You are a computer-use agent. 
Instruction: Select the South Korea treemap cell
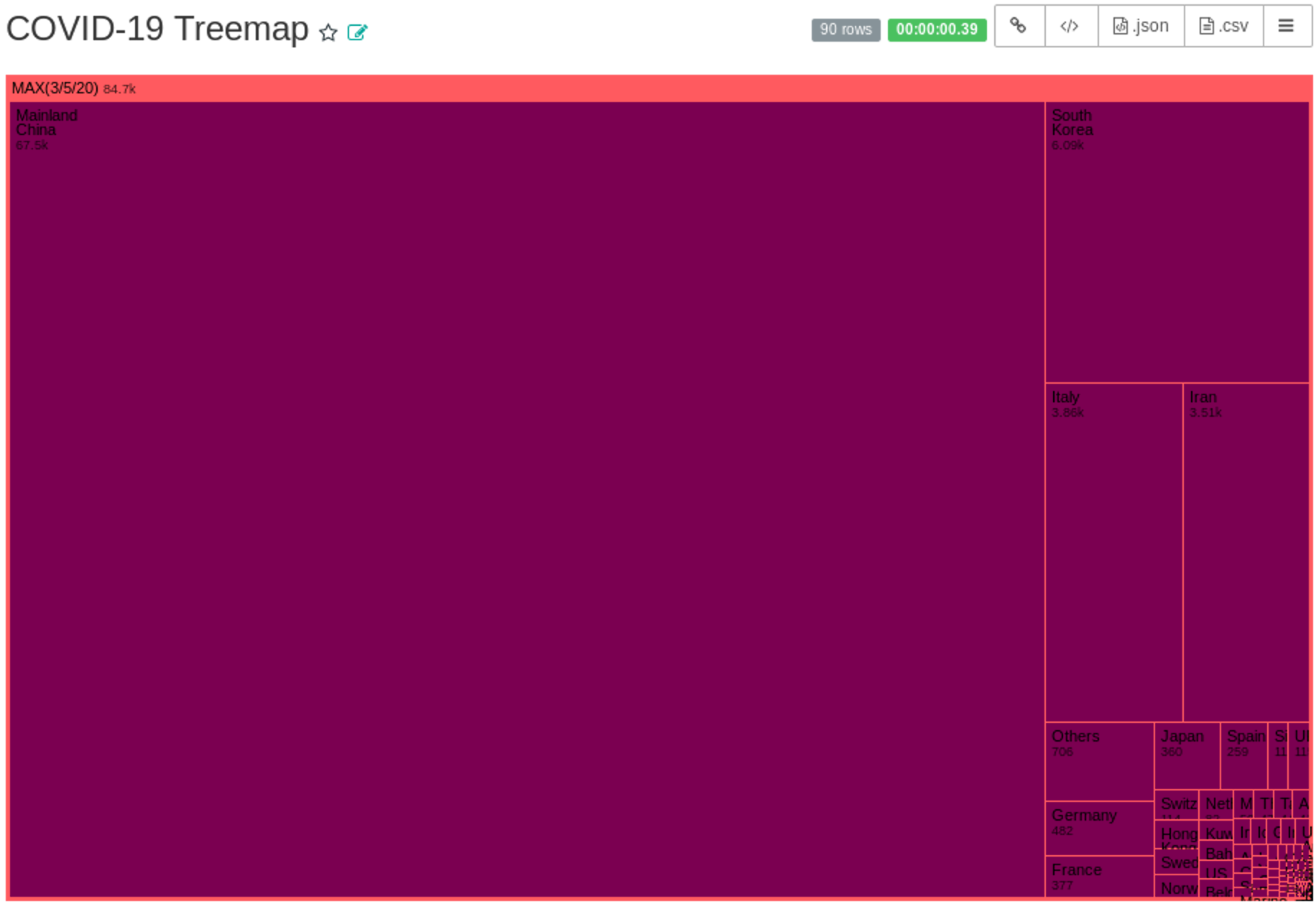1177,242
